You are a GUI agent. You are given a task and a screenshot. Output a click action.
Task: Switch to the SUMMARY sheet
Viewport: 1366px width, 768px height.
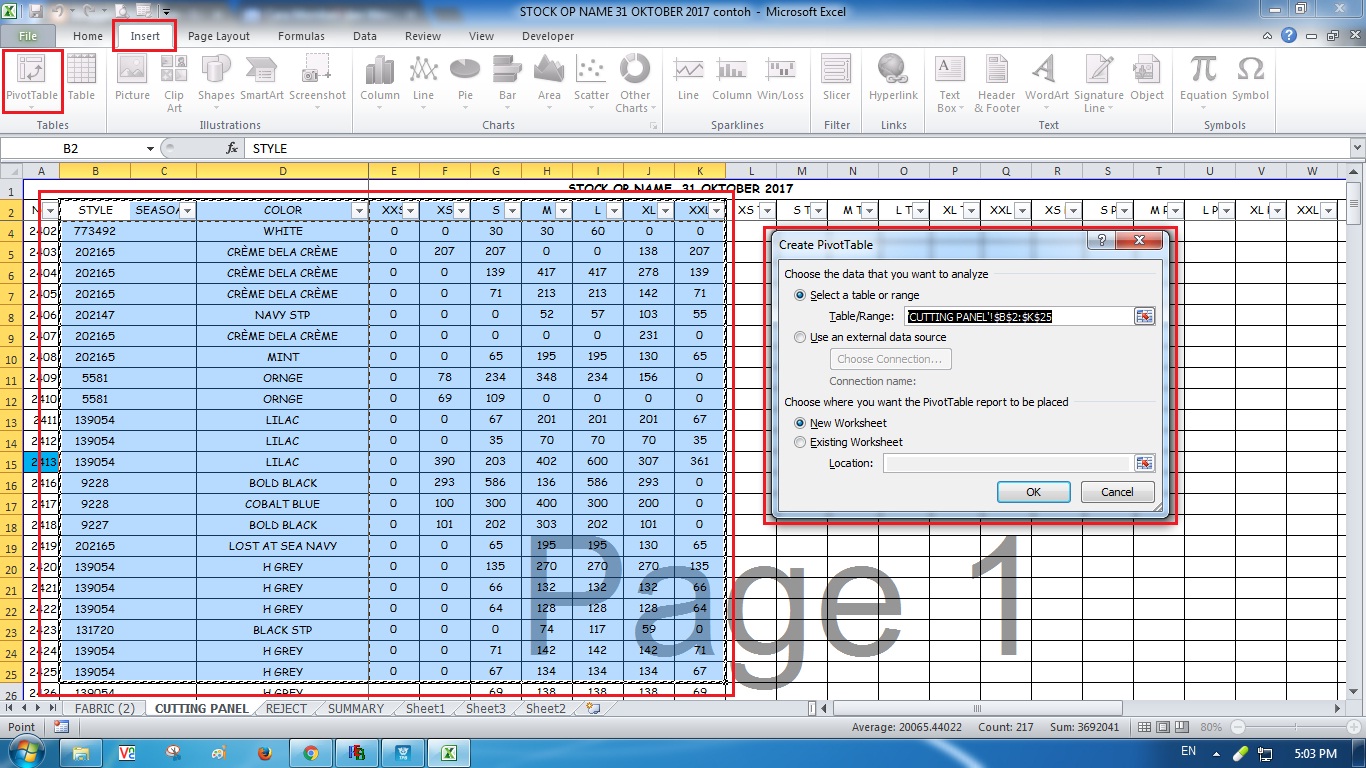[354, 708]
